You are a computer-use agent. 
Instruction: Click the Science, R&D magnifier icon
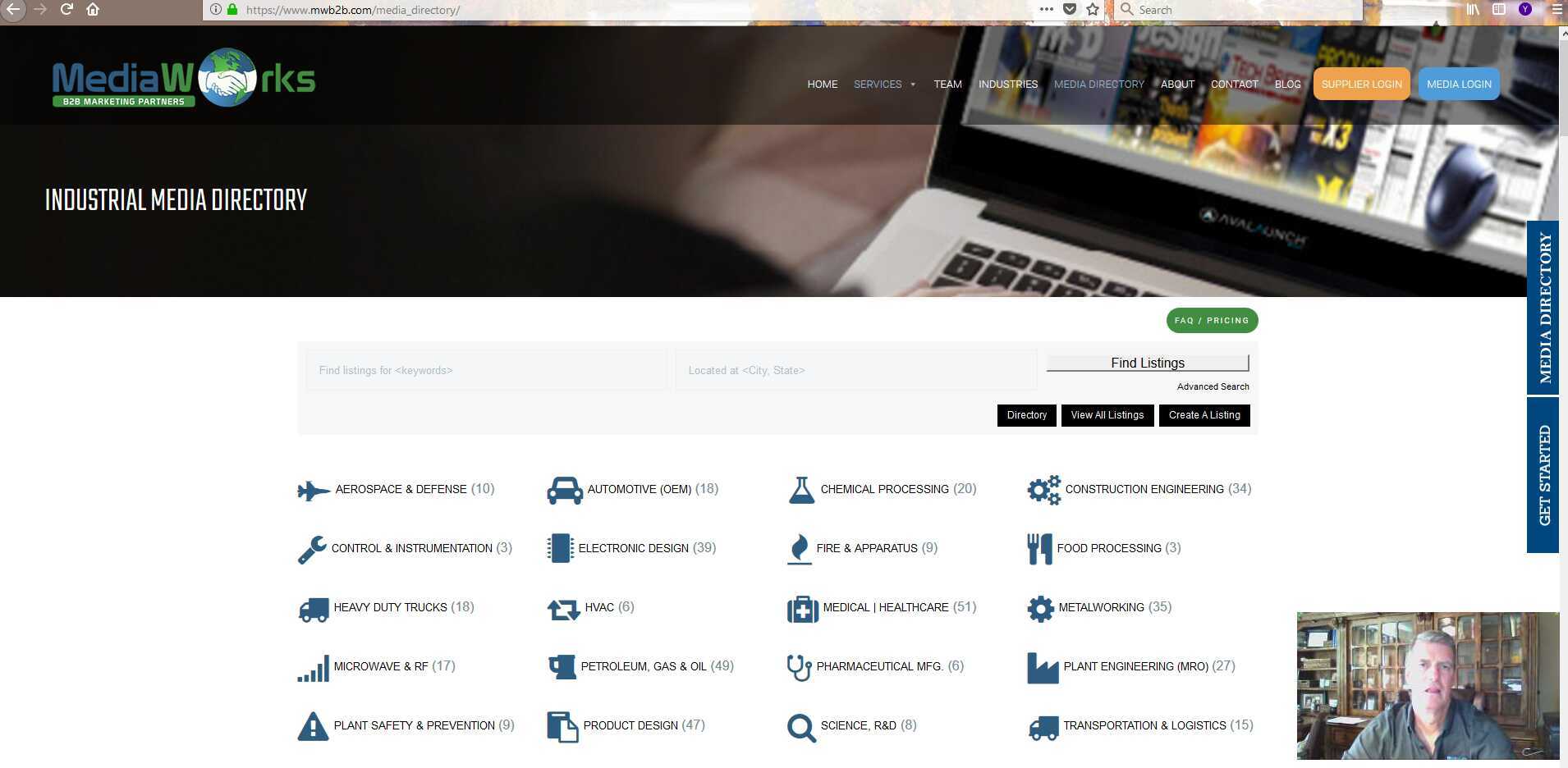pyautogui.click(x=801, y=728)
